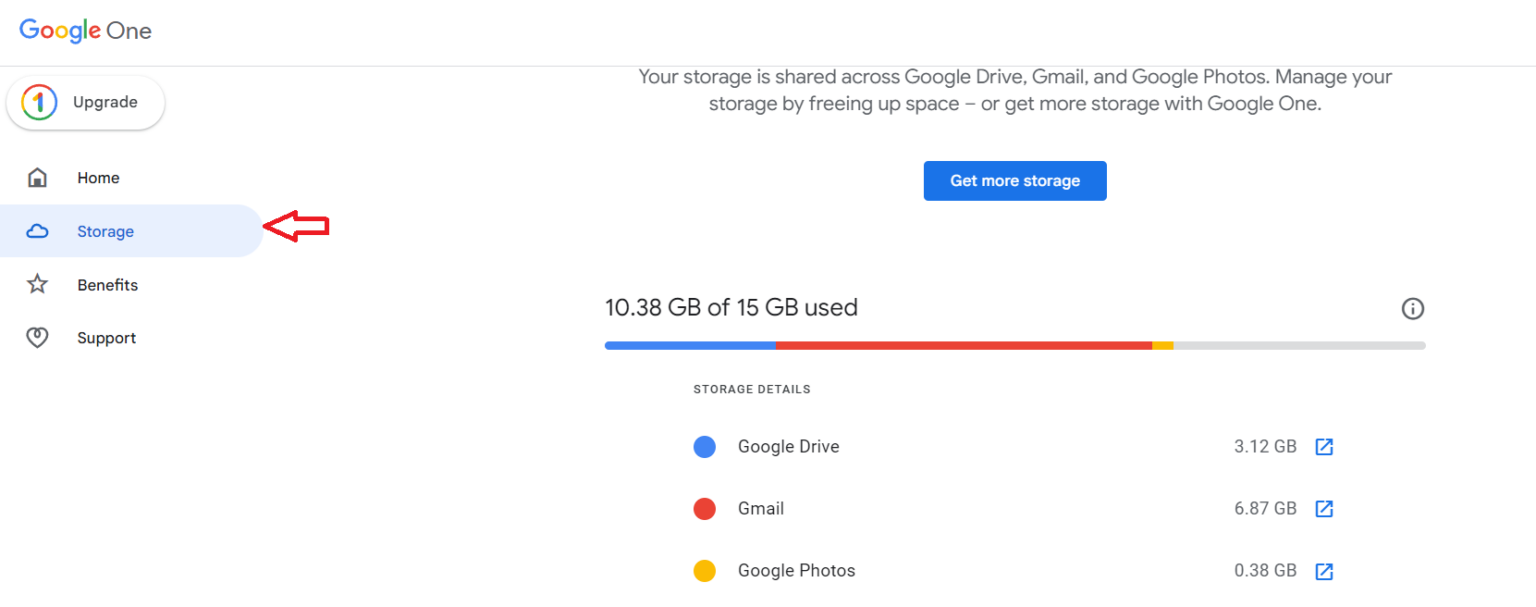Click the Storage cloud icon
Screen dimensions: 1536x607
coord(37,230)
